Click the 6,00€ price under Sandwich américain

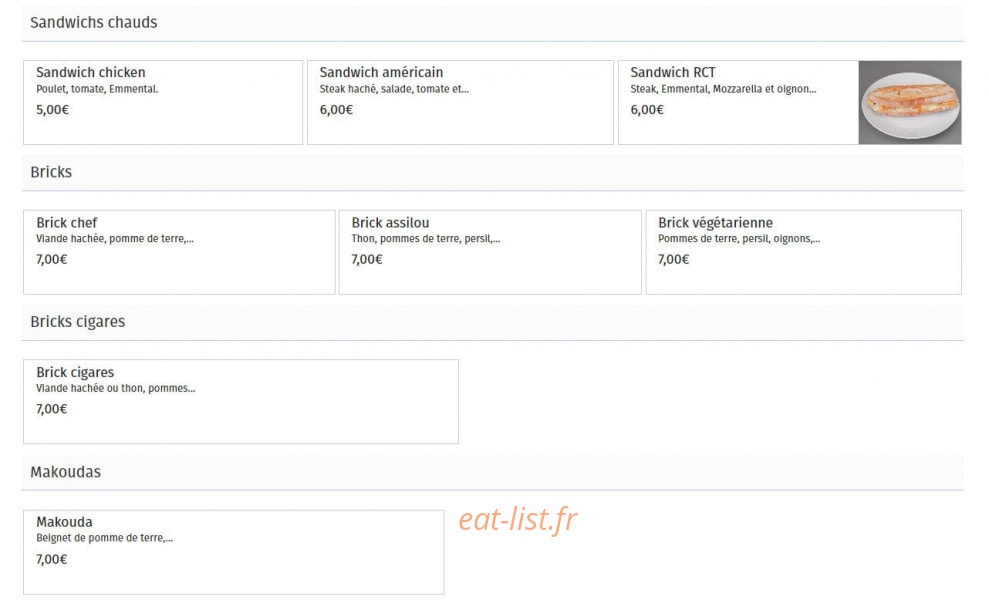(336, 110)
